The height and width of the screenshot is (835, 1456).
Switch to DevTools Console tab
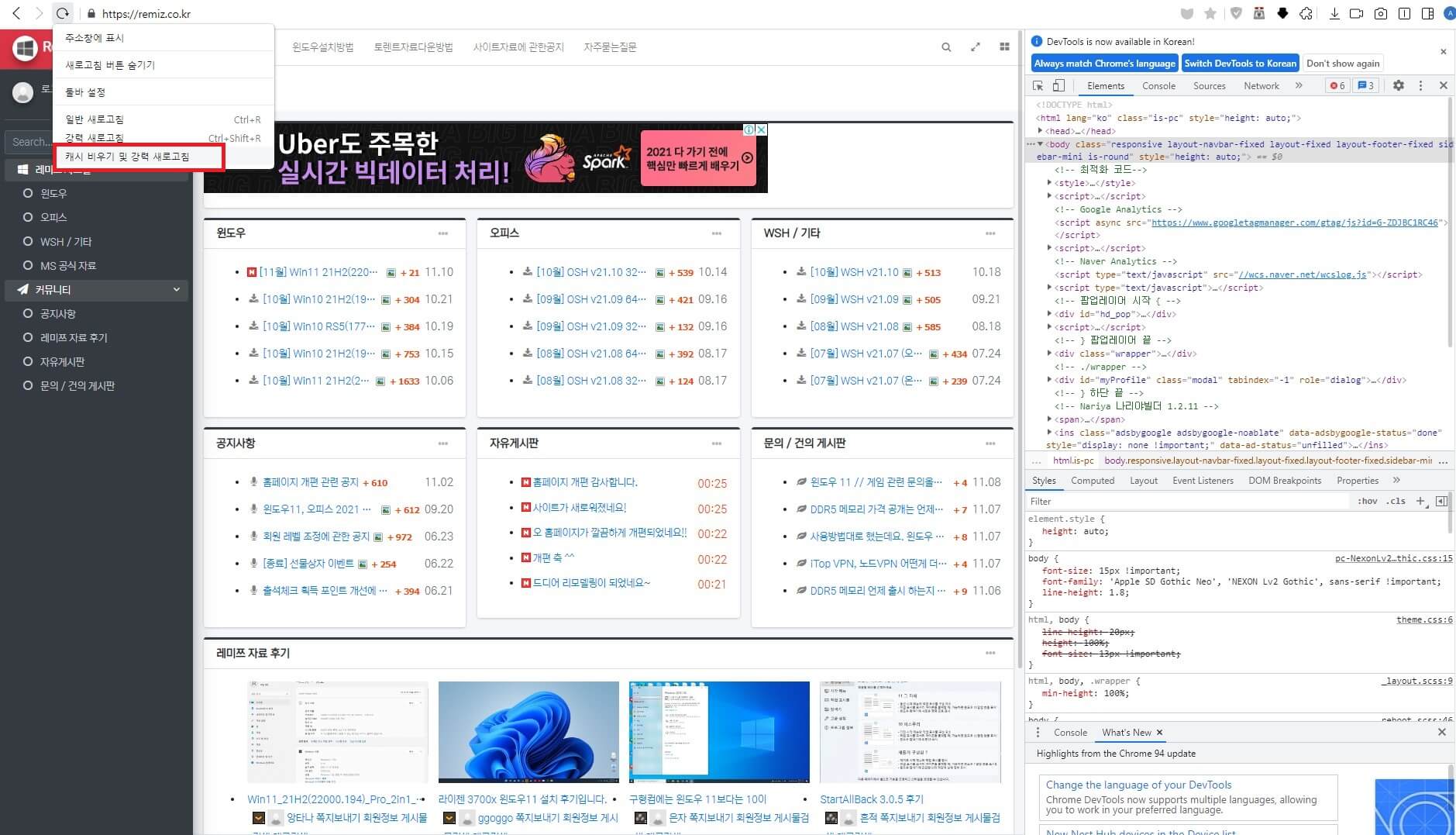[1158, 86]
